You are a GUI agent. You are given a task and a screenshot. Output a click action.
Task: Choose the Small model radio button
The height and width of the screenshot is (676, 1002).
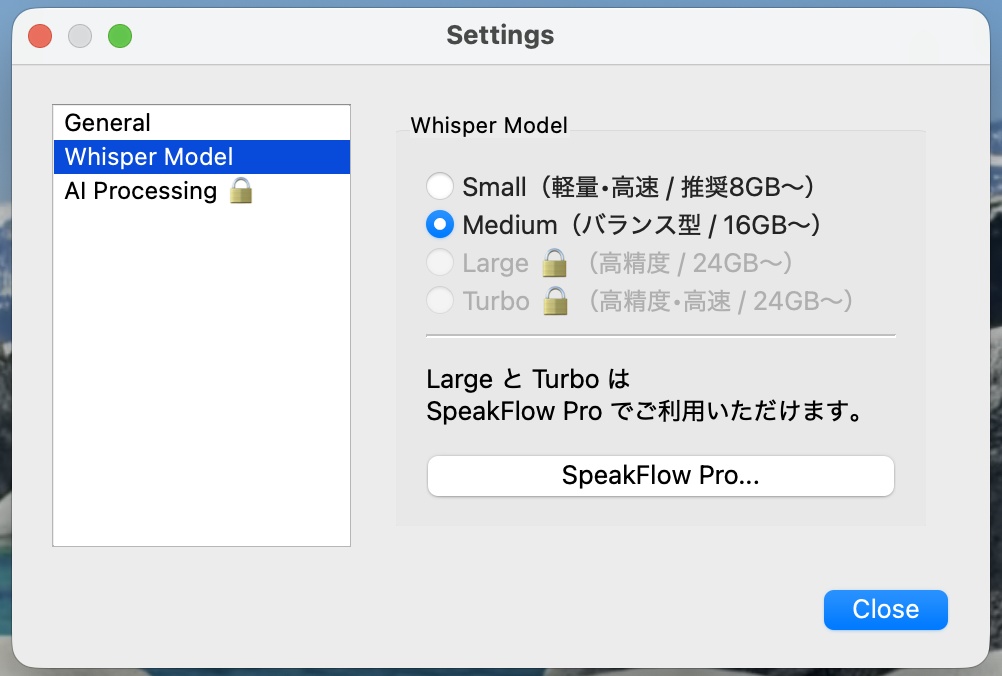(x=440, y=187)
